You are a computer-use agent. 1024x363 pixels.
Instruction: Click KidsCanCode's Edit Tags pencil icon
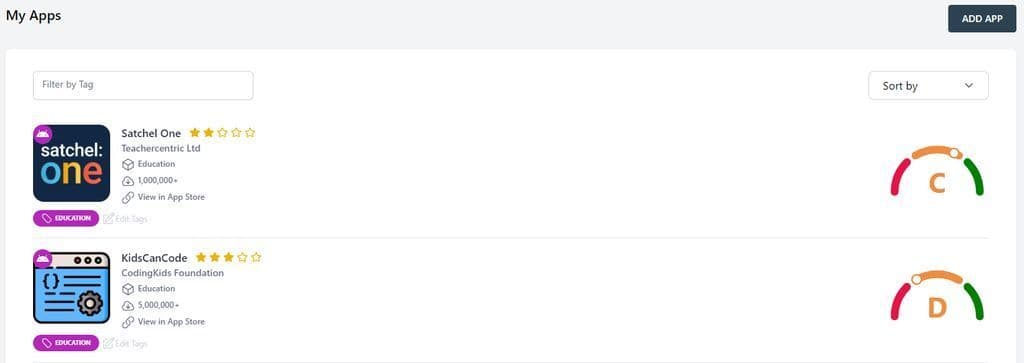pos(108,343)
